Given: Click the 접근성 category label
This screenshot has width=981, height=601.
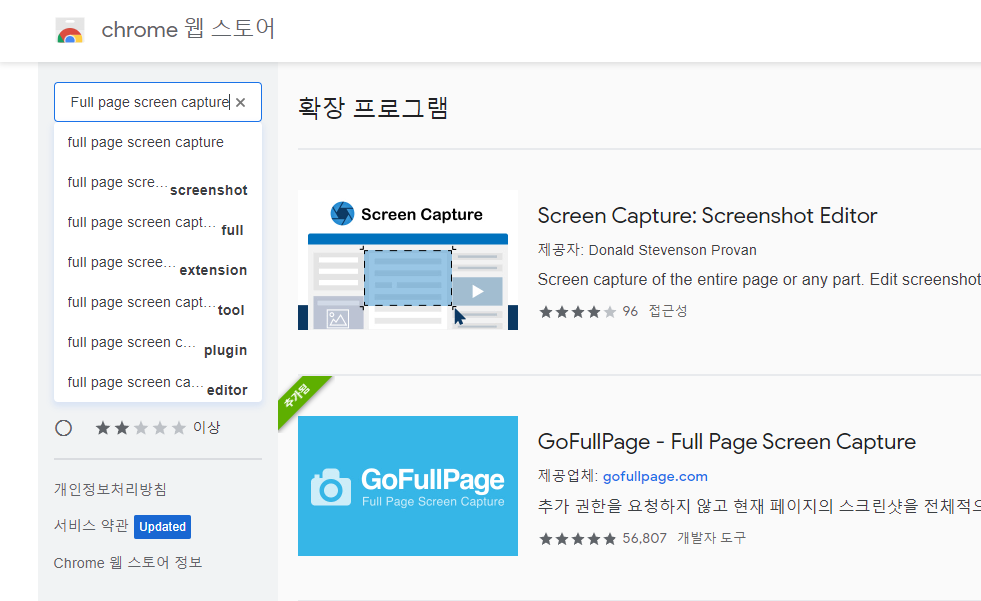Looking at the screenshot, I should coord(668,311).
